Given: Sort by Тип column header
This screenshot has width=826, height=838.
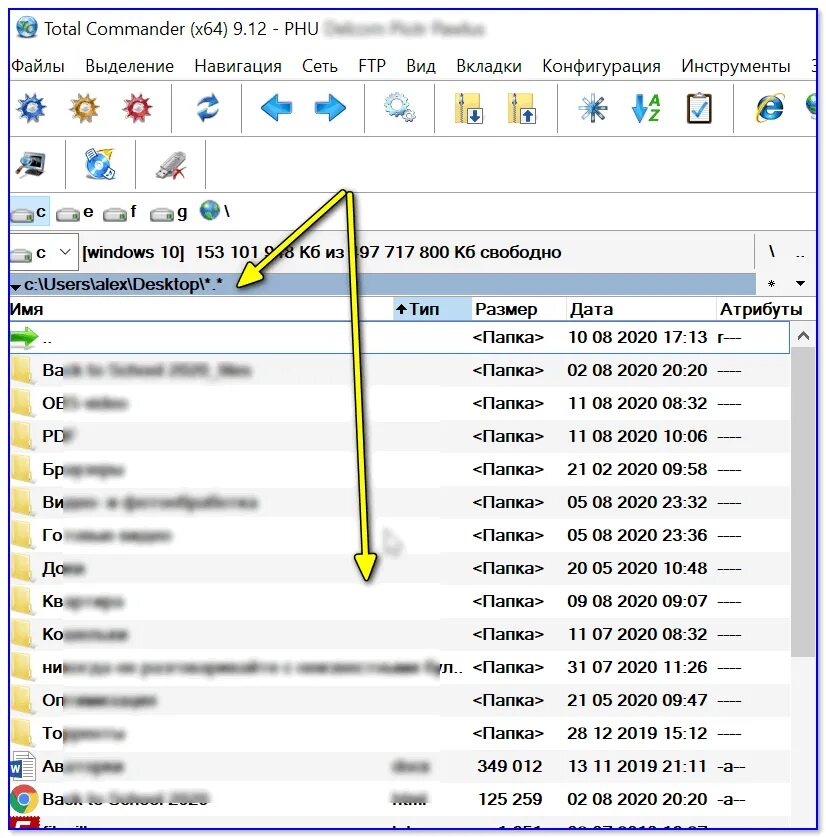Looking at the screenshot, I should (432, 309).
